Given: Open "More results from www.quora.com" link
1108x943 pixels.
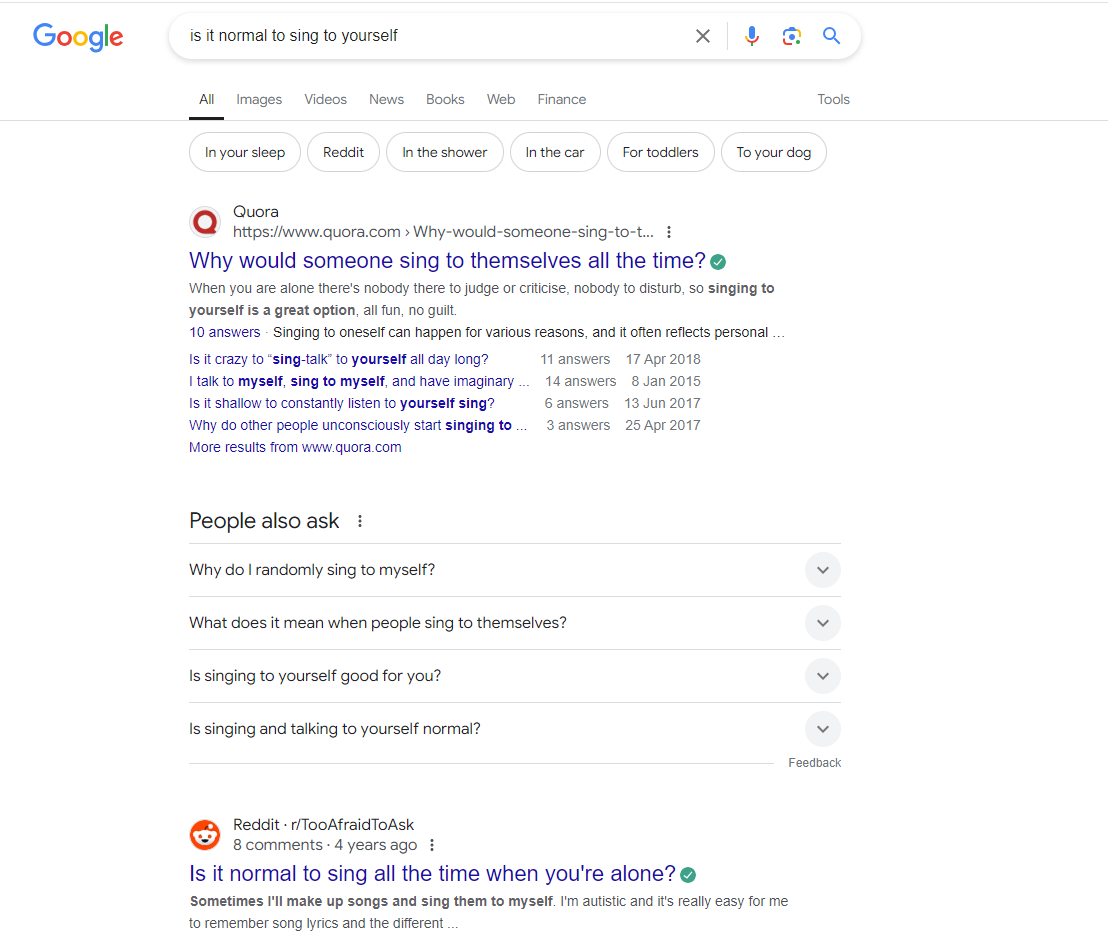Looking at the screenshot, I should 295,447.
